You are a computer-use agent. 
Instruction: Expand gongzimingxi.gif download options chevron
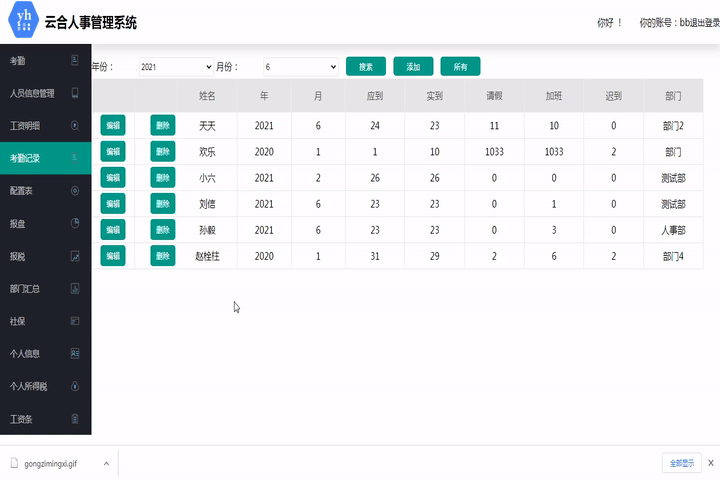tap(107, 463)
